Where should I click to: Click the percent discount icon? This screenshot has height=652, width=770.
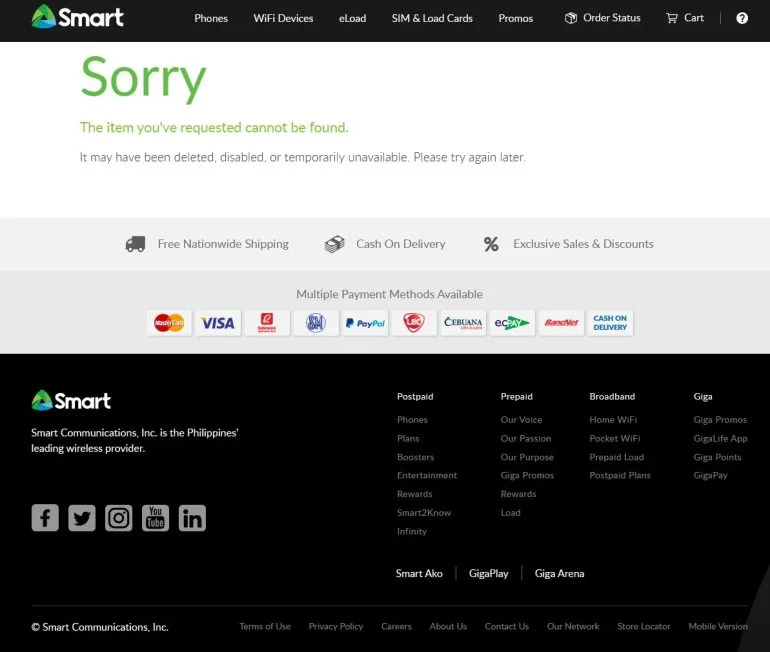(x=491, y=244)
